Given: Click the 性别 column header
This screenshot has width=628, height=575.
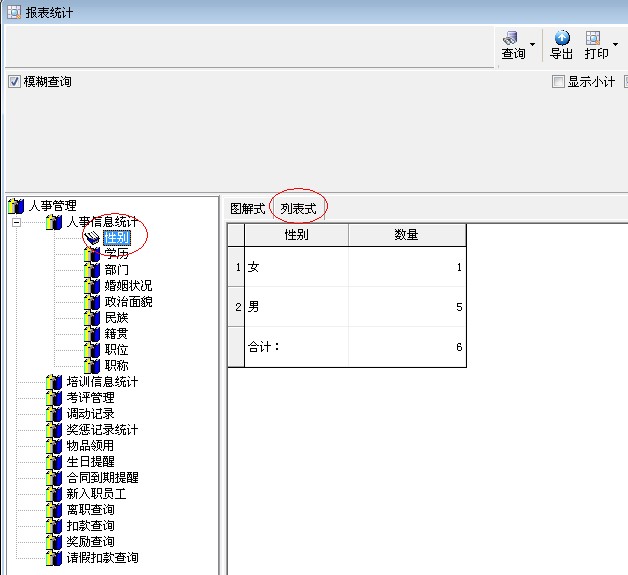Looking at the screenshot, I should [x=296, y=235].
